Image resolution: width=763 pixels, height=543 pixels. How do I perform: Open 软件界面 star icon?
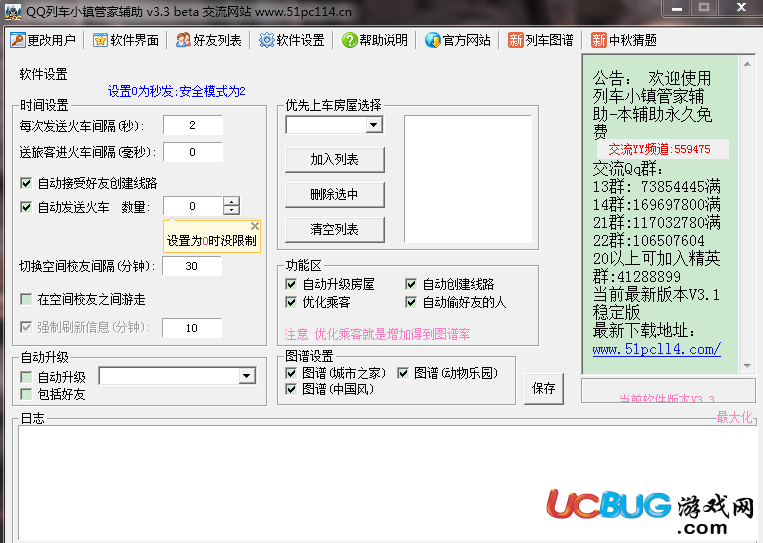coord(100,40)
